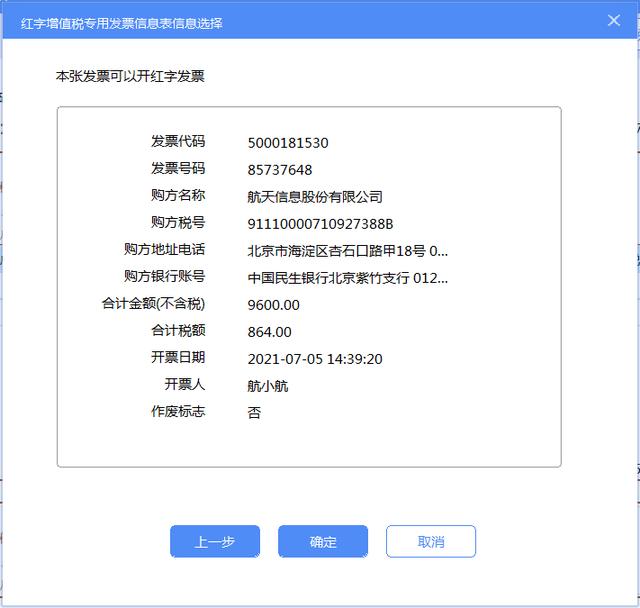Click the 合计税额 label
Screen dimensions: 640x608
[178, 330]
